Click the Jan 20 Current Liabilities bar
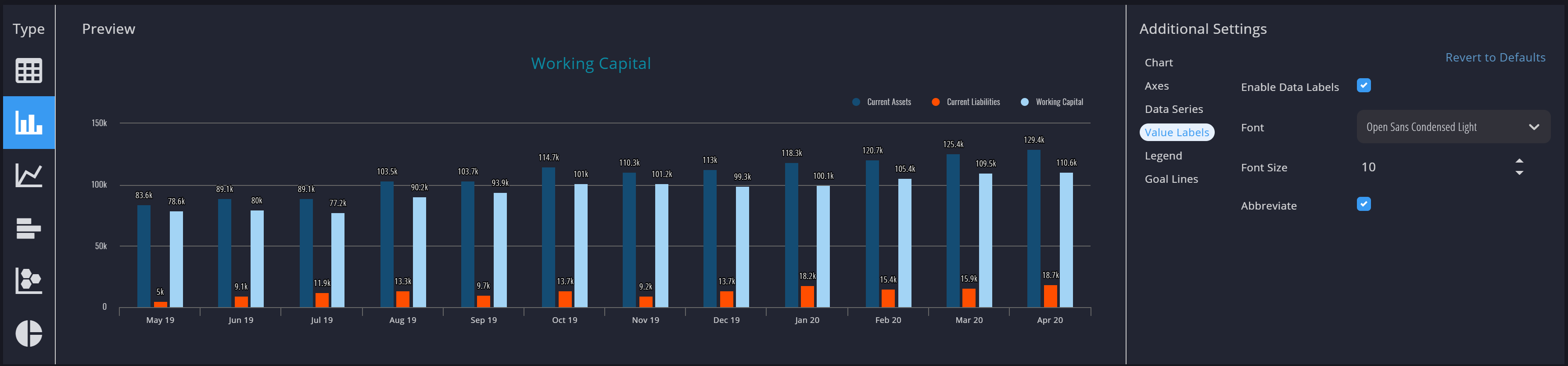Image resolution: width=1568 pixels, height=366 pixels. pos(807,297)
